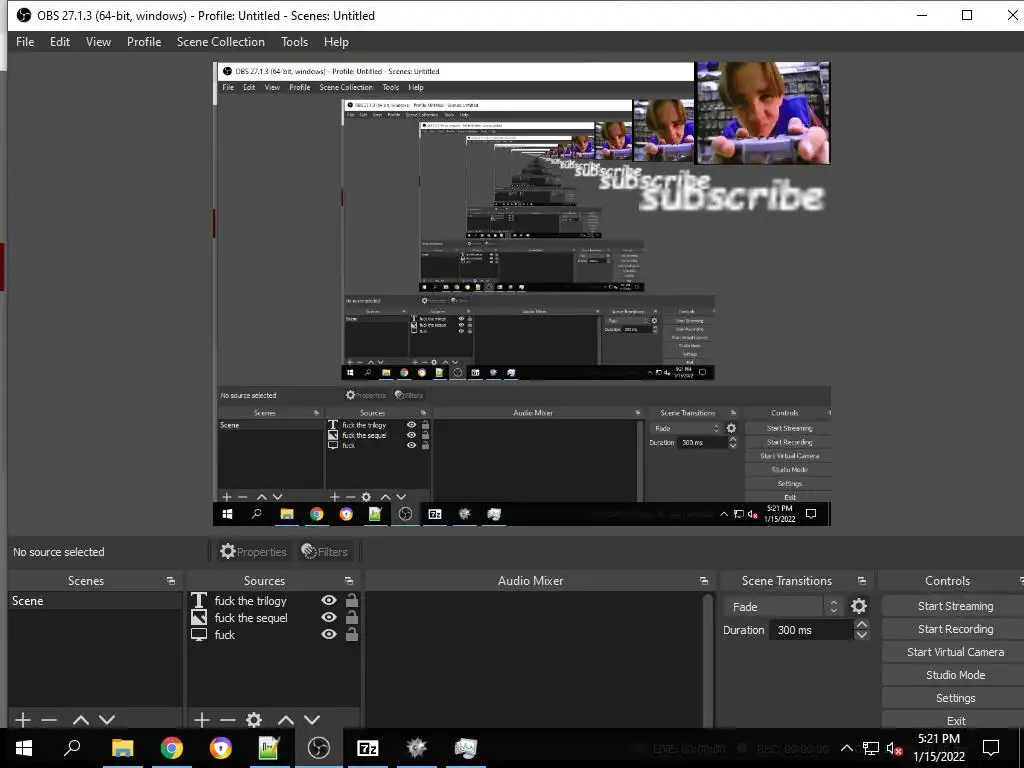The height and width of the screenshot is (768, 1024).
Task: Click Start Streaming
Action: (x=955, y=606)
